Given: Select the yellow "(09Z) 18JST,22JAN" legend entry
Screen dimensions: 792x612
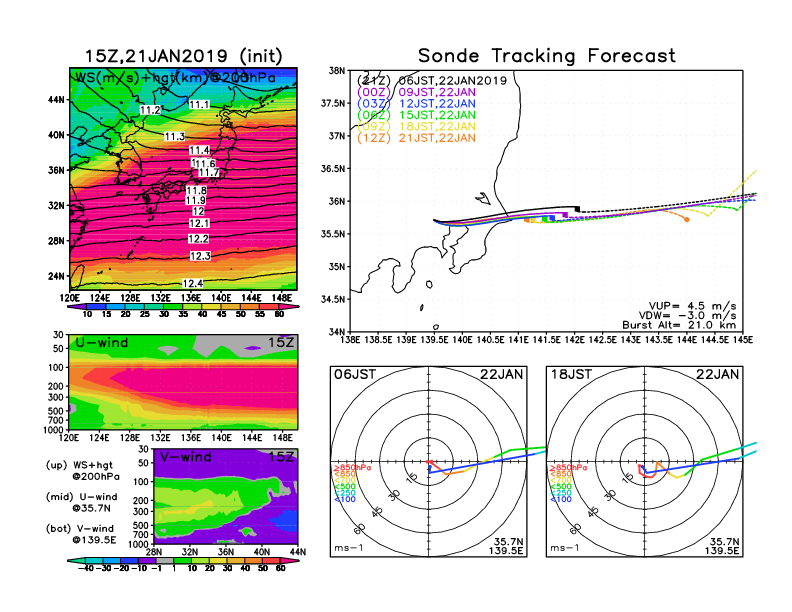Looking at the screenshot, I should [416, 126].
